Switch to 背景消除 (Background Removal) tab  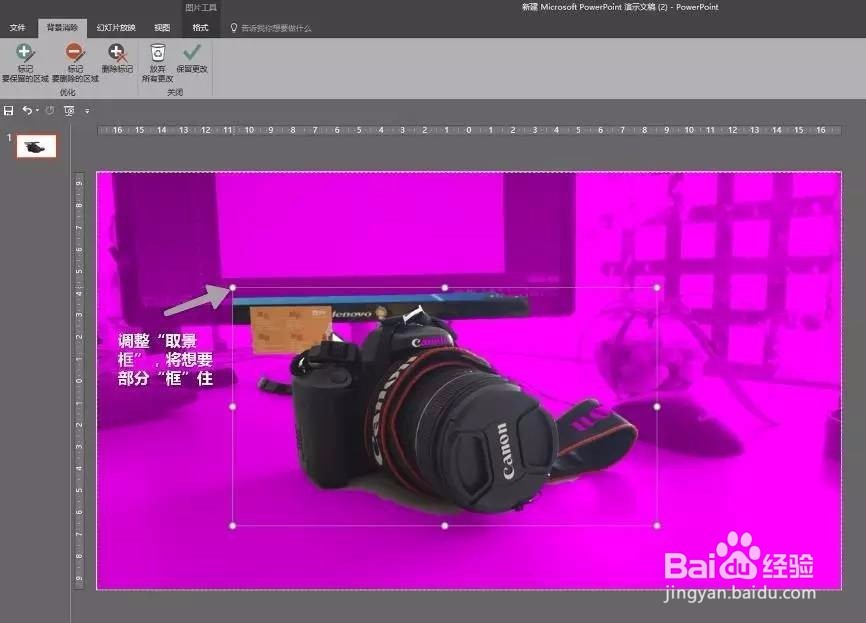pyautogui.click(x=62, y=28)
